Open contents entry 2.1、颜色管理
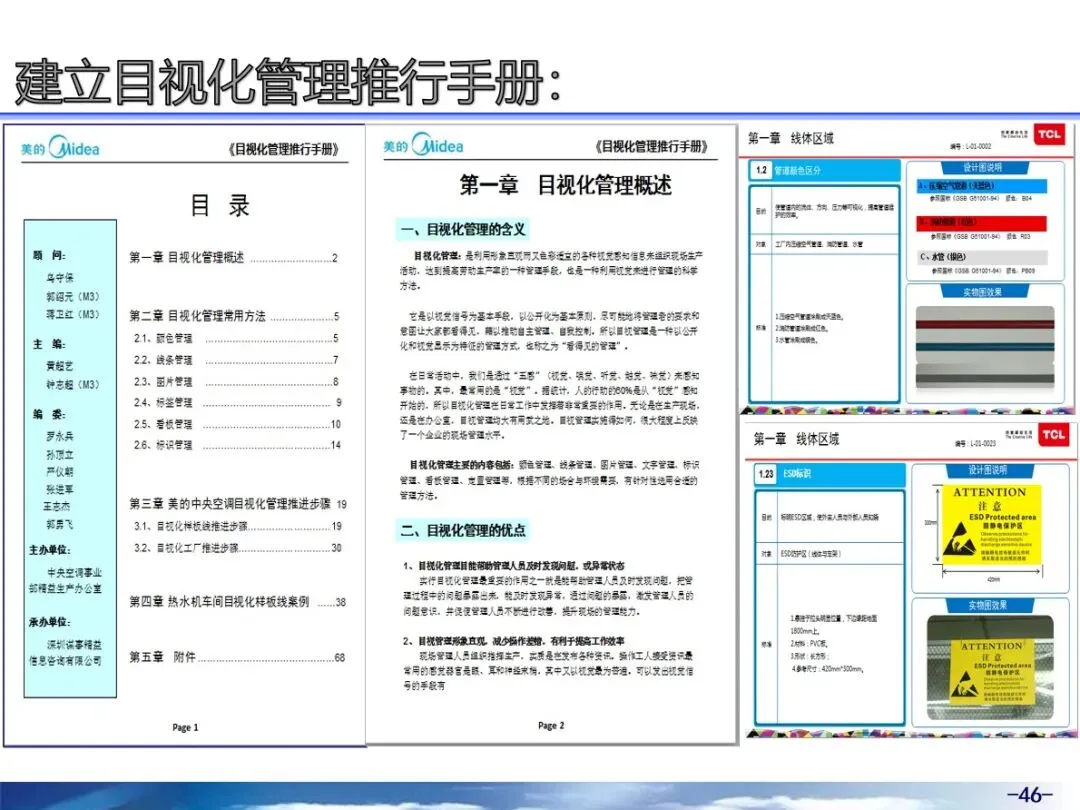 236,338
